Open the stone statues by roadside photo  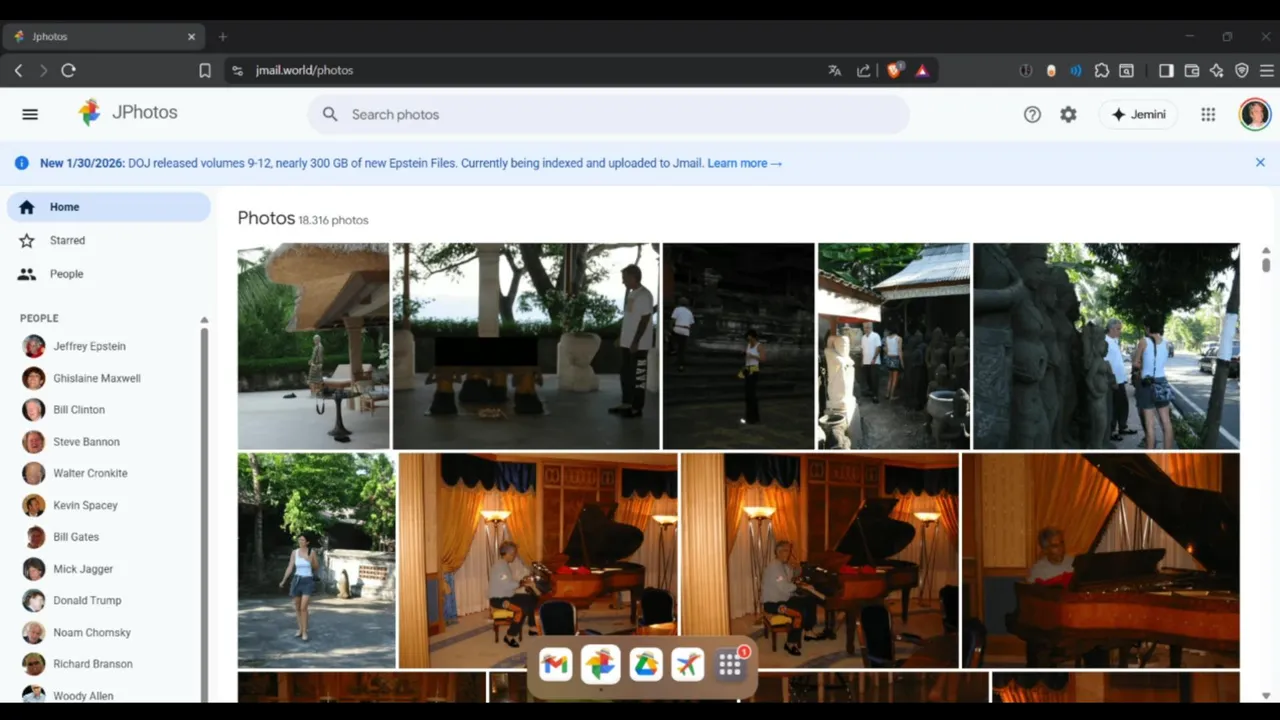tap(1106, 346)
